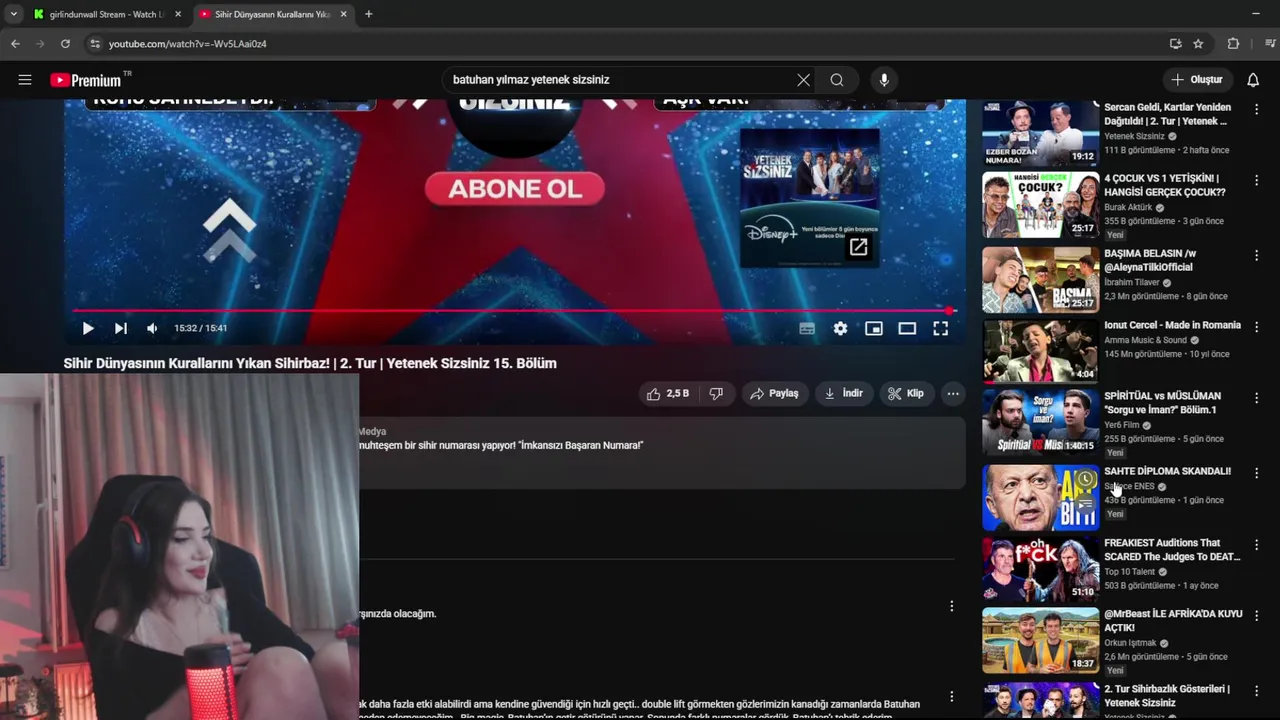Enter full screen
1280x720 pixels.
click(x=941, y=328)
